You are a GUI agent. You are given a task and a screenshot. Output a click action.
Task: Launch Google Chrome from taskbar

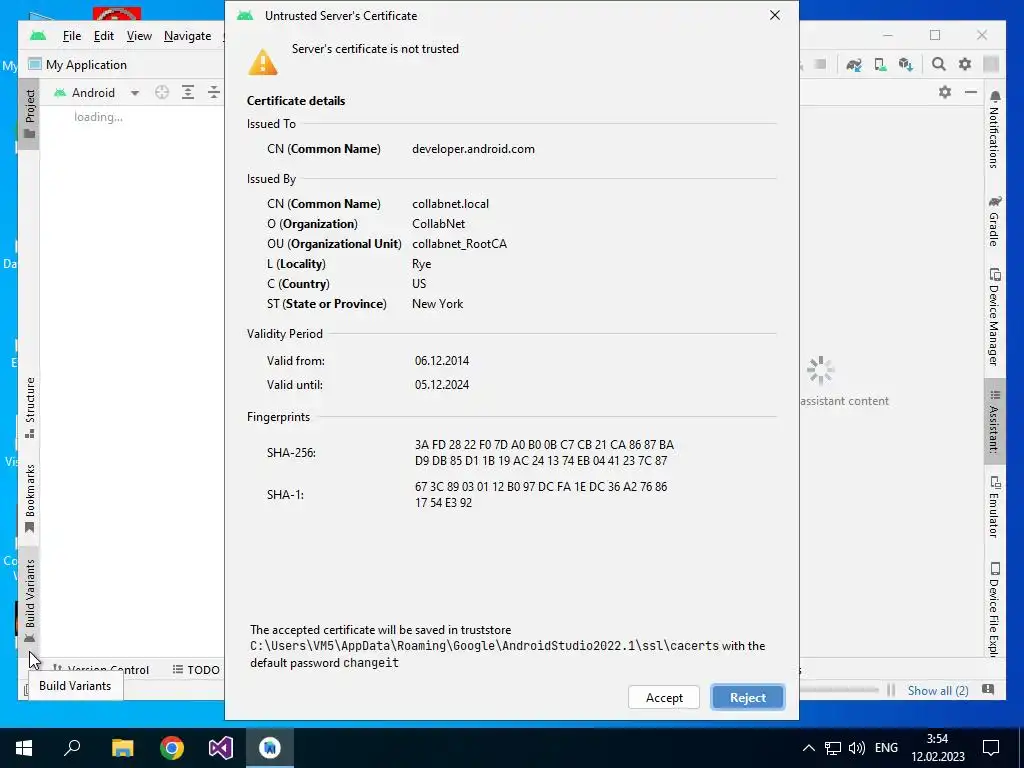172,748
